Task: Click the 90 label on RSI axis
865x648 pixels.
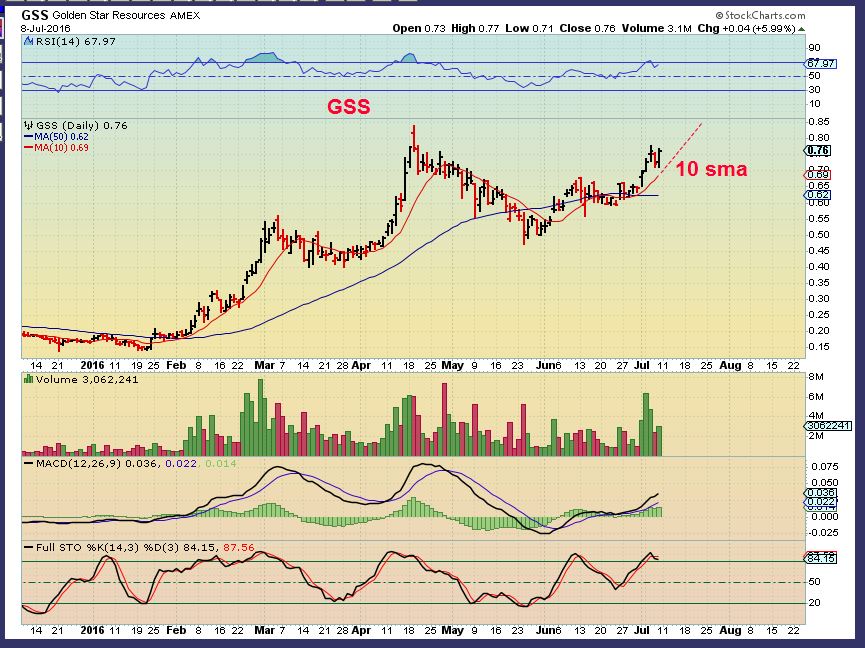Action: point(814,48)
